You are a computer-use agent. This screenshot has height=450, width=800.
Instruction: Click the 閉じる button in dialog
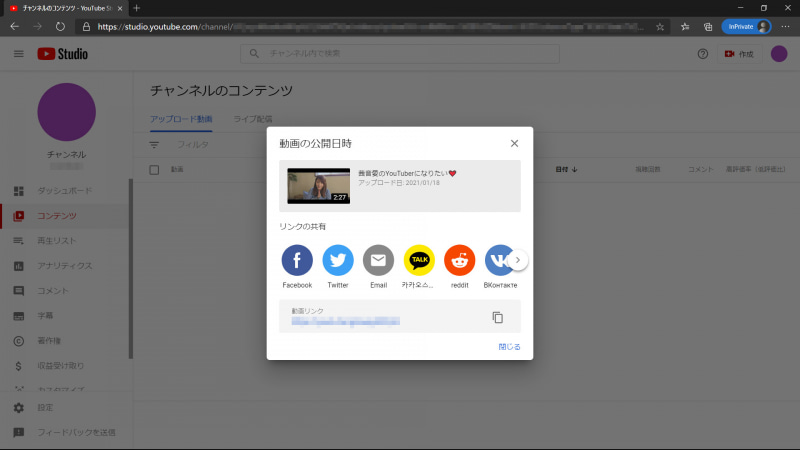(509, 346)
